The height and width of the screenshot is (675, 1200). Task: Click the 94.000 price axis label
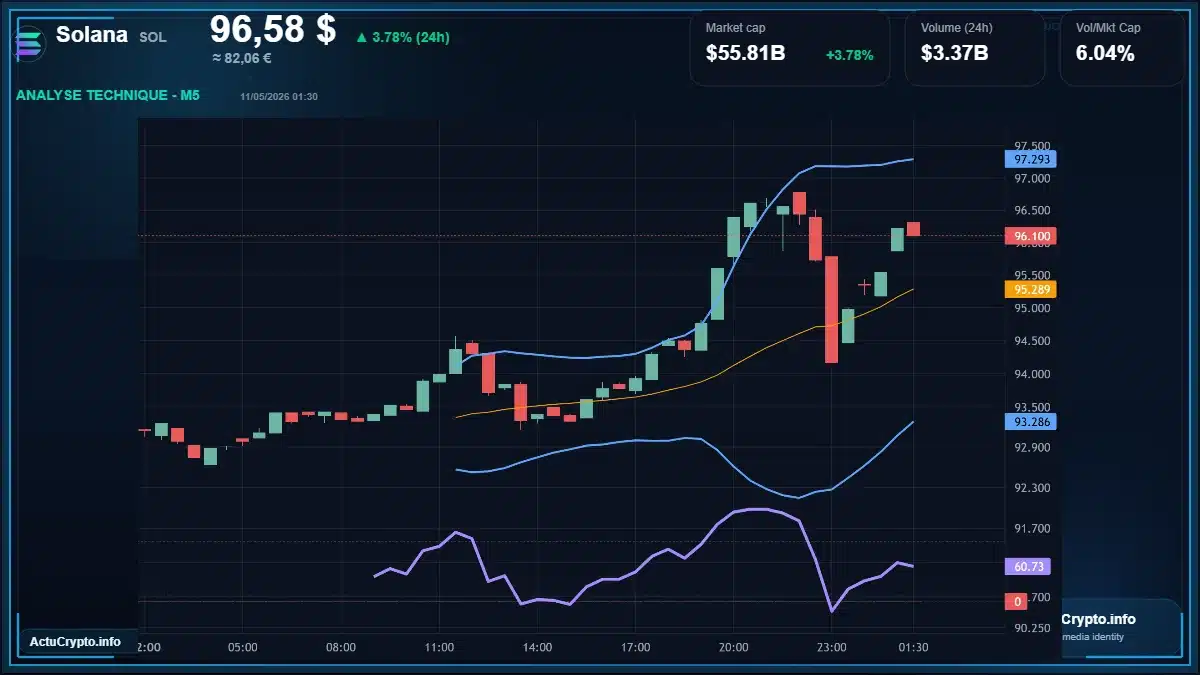[x=1032, y=374]
